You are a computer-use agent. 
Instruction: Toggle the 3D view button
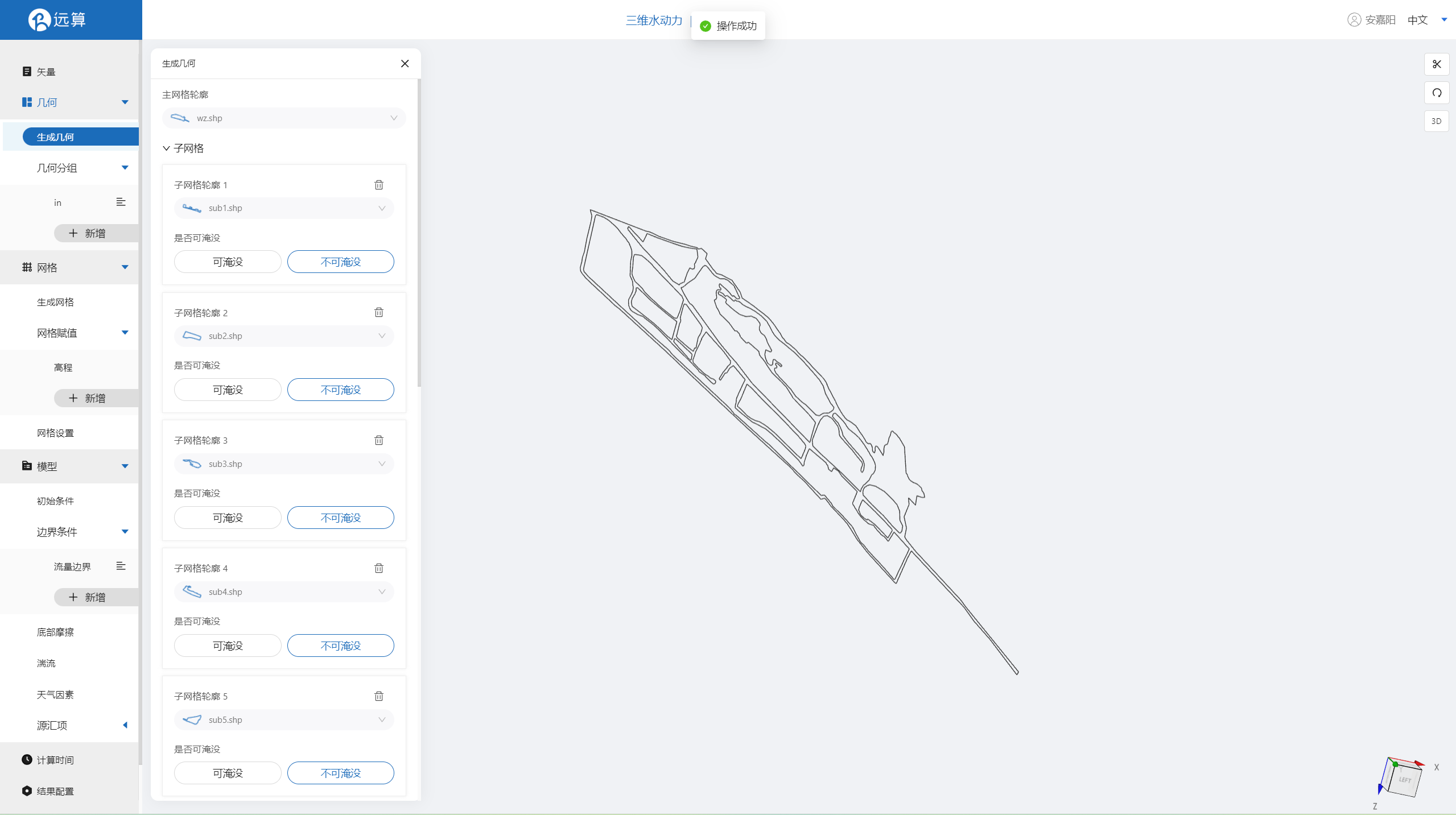pyautogui.click(x=1436, y=121)
